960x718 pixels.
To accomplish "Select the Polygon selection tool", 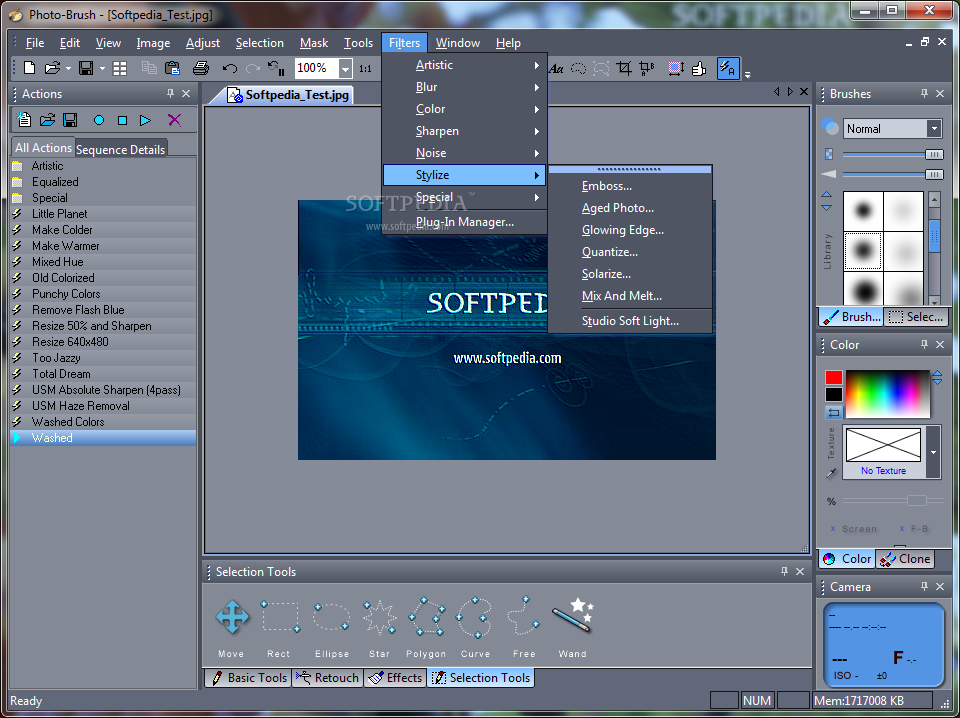I will 426,617.
